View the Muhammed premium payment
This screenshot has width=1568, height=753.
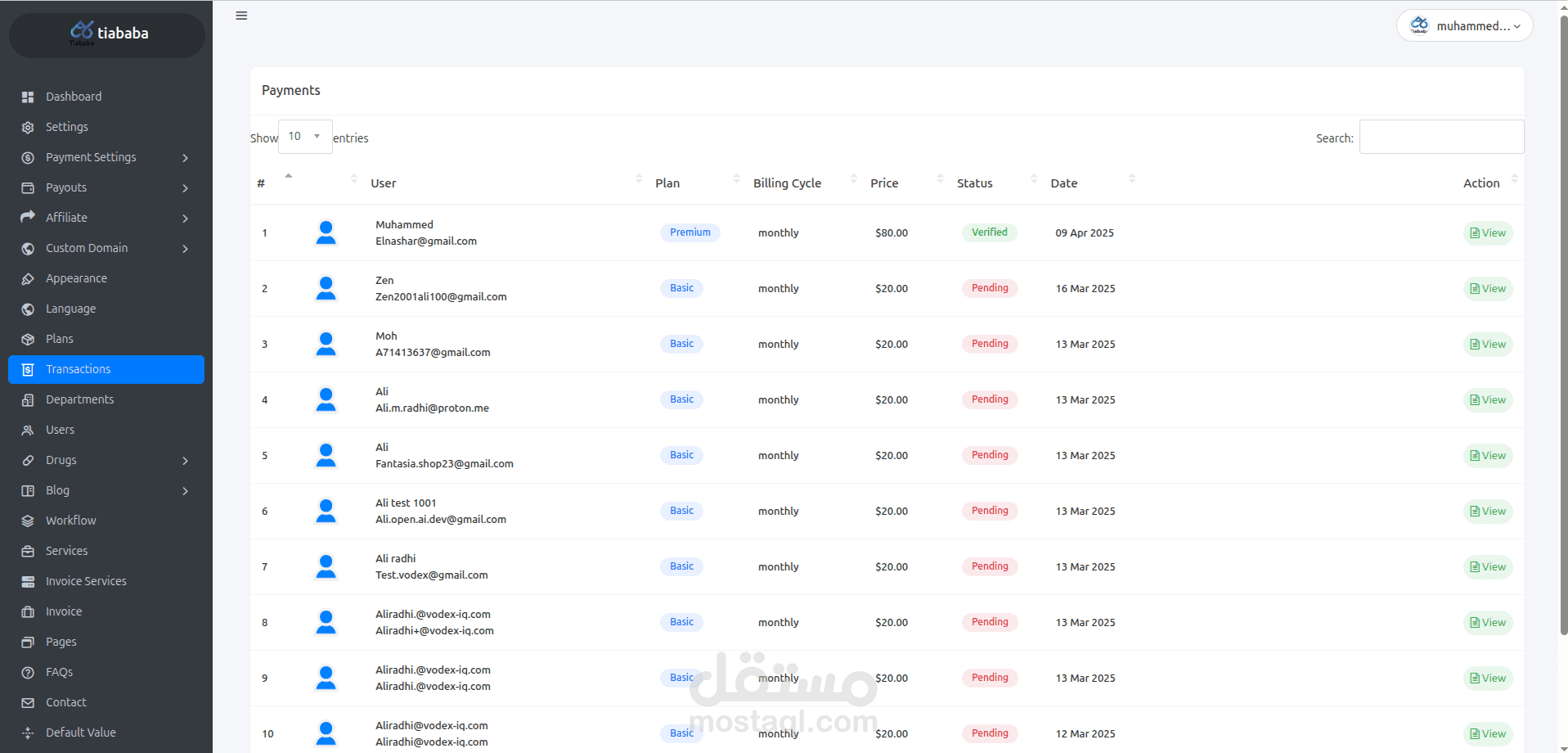1487,233
